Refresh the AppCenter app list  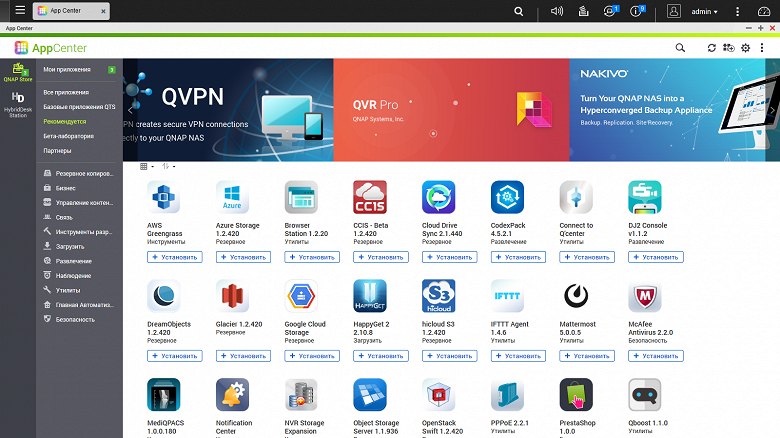point(711,48)
